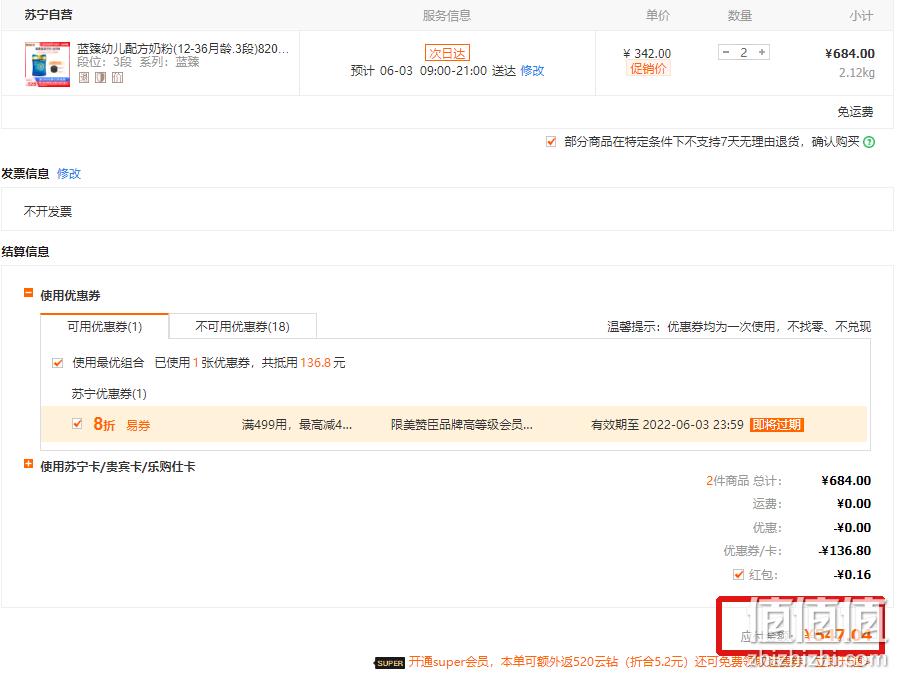Open the 蓝臻幼儿配方奶粉 product title link
This screenshot has width=897, height=676.
pos(183,49)
